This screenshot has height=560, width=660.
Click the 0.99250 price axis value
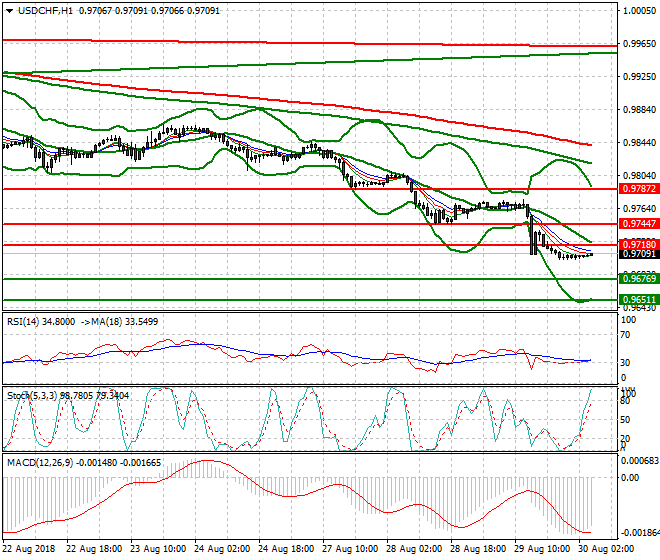[639, 77]
